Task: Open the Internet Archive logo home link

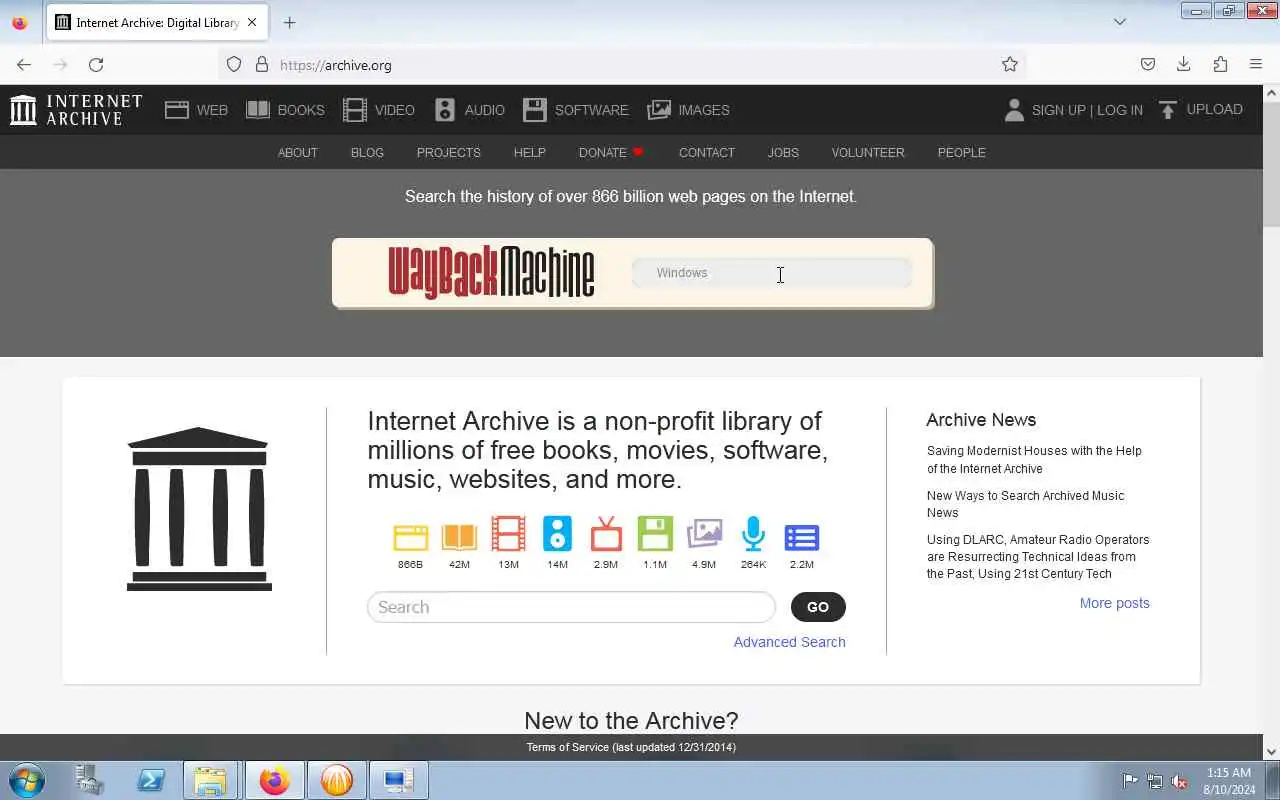Action: tap(76, 110)
